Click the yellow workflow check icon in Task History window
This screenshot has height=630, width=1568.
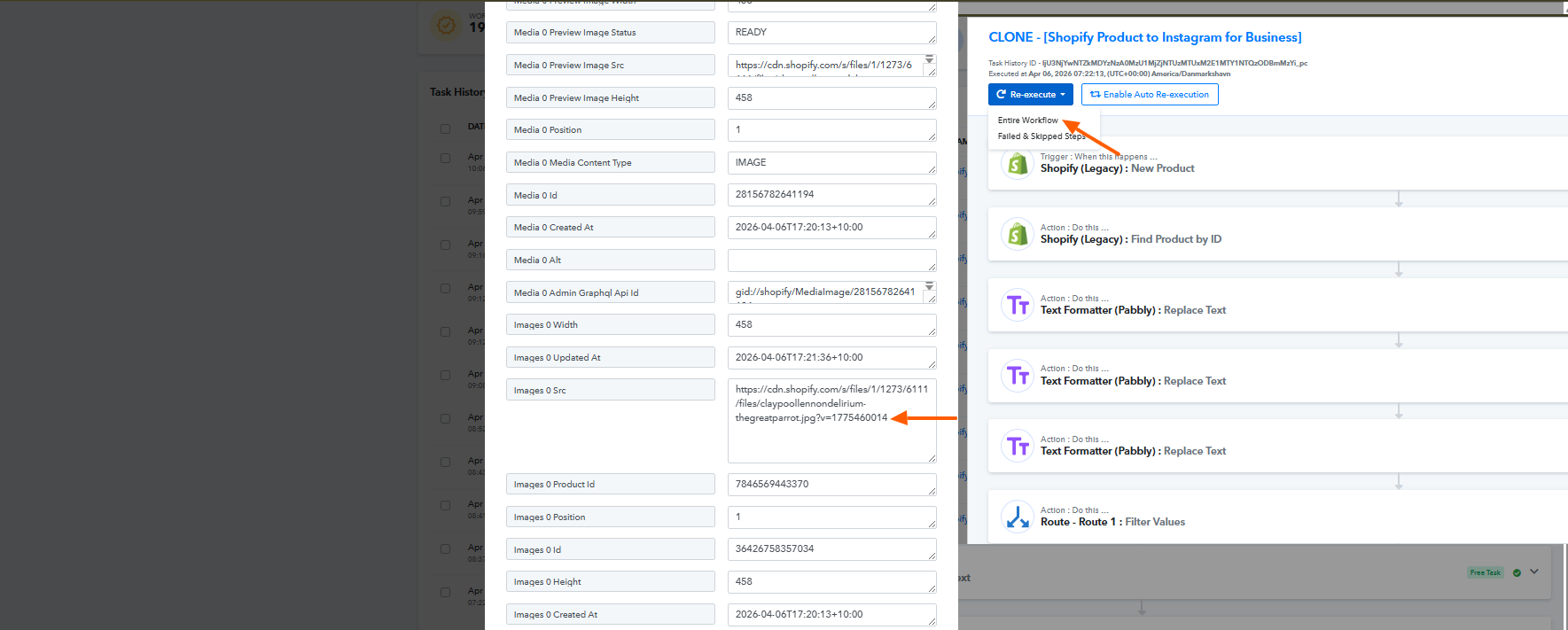click(447, 25)
